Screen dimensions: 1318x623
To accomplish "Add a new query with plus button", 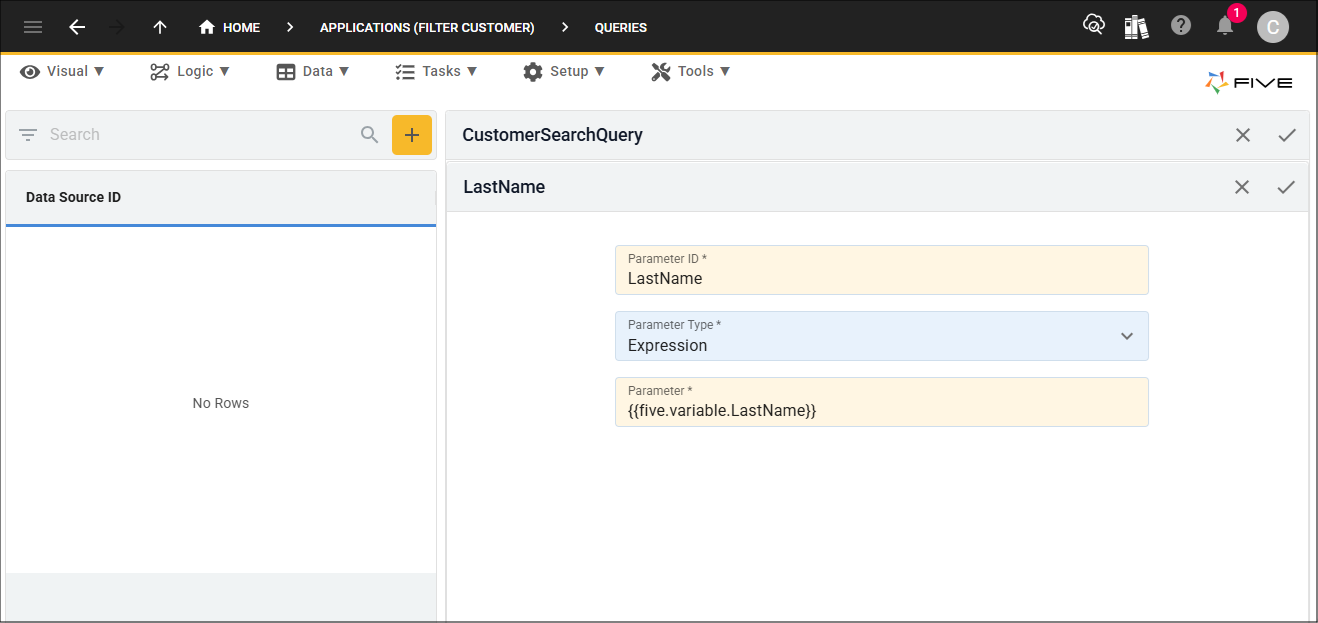I will (x=412, y=135).
